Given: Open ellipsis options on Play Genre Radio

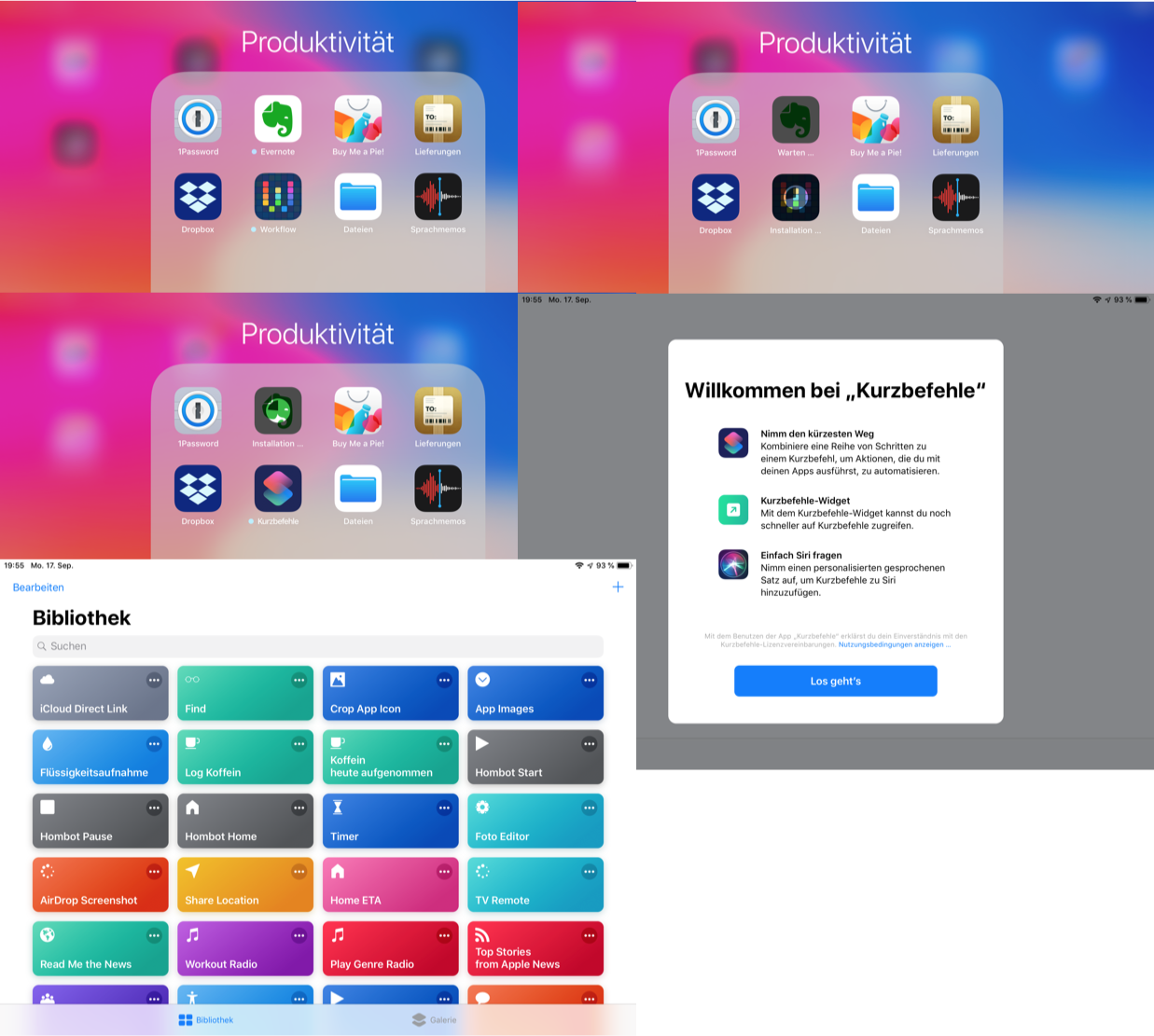Looking at the screenshot, I should (x=444, y=935).
